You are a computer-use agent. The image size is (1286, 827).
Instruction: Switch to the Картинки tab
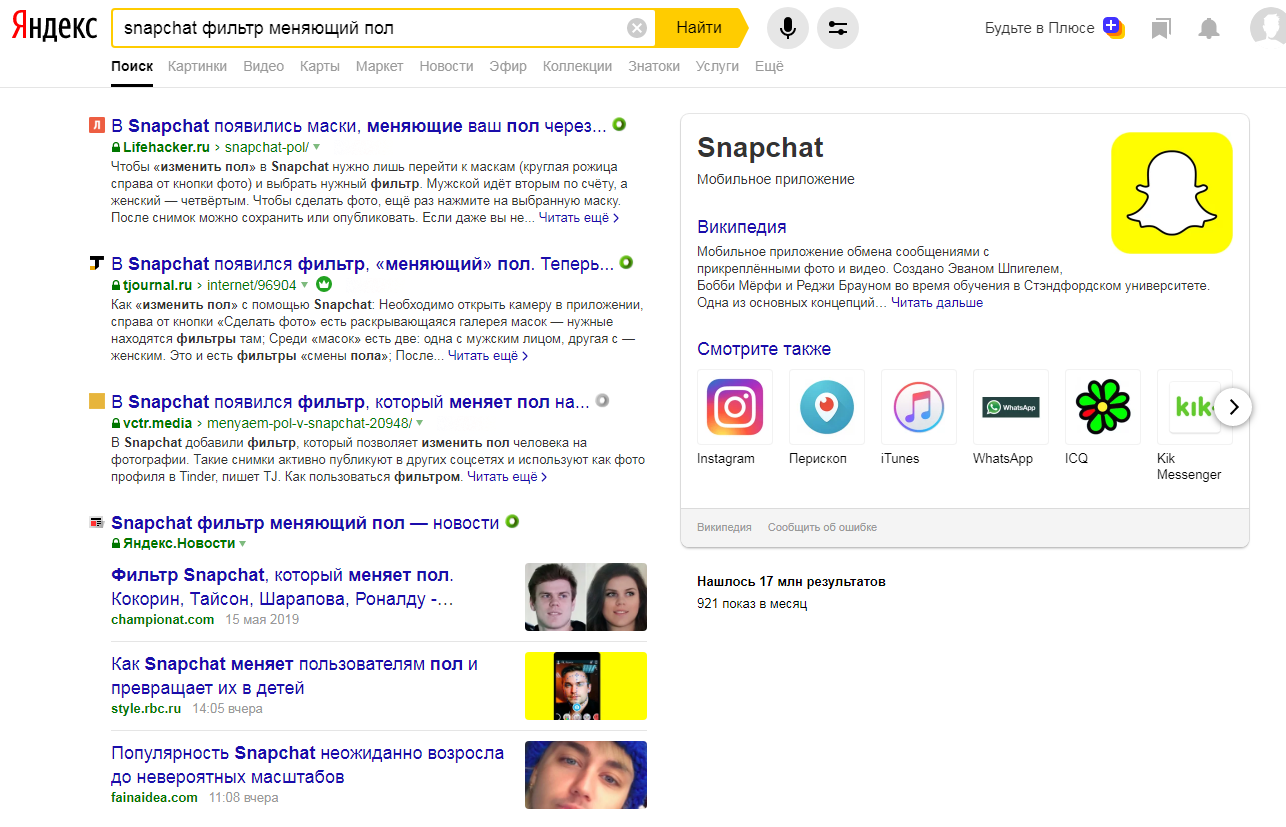[x=197, y=66]
